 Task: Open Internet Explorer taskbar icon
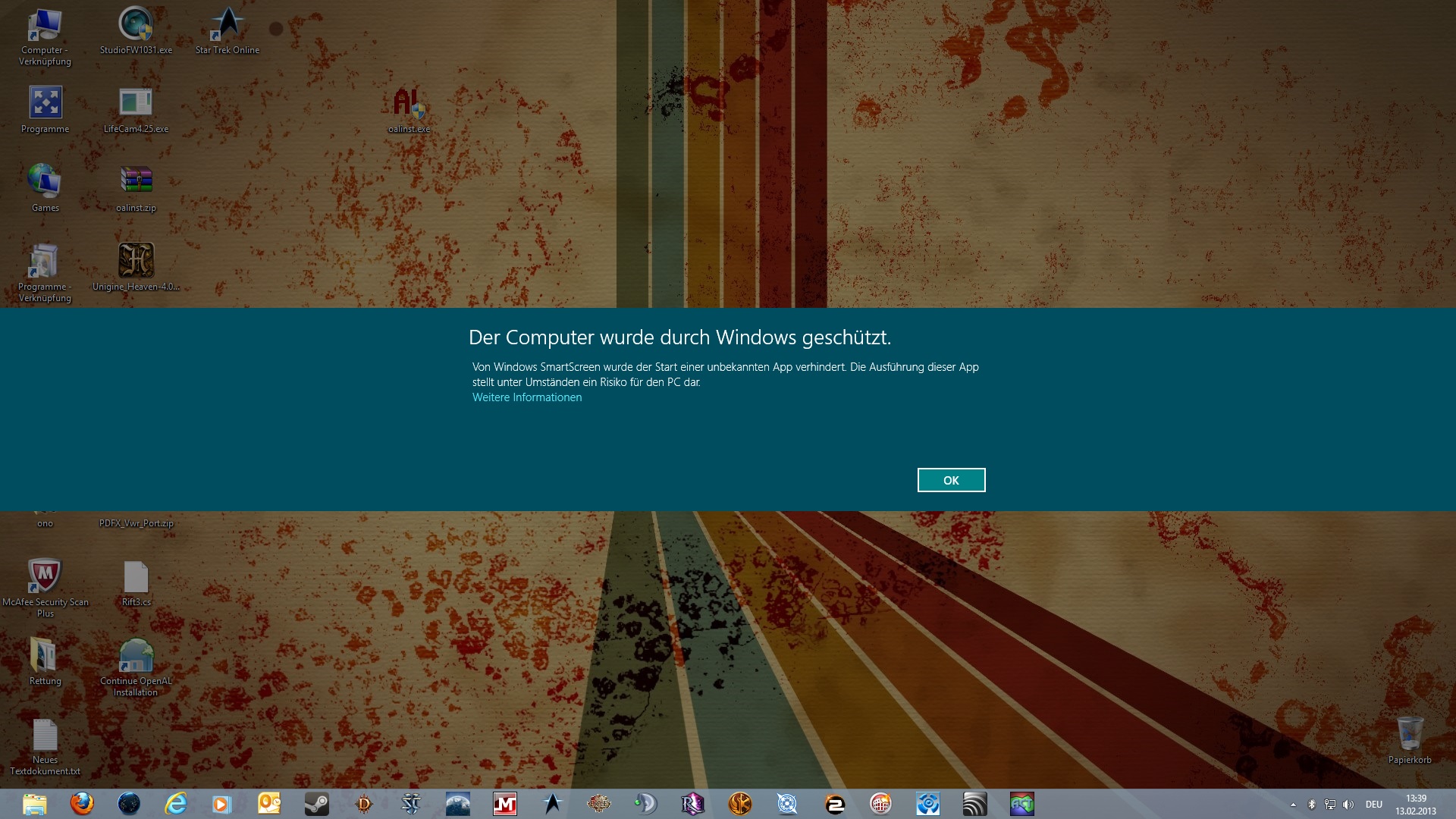coord(176,804)
